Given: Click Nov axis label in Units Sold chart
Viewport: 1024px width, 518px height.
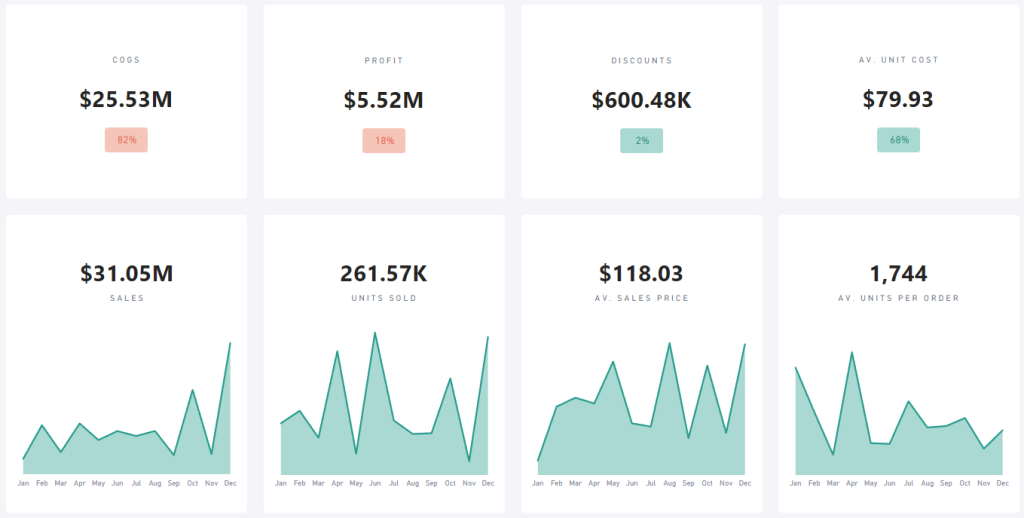Looking at the screenshot, I should [469, 483].
